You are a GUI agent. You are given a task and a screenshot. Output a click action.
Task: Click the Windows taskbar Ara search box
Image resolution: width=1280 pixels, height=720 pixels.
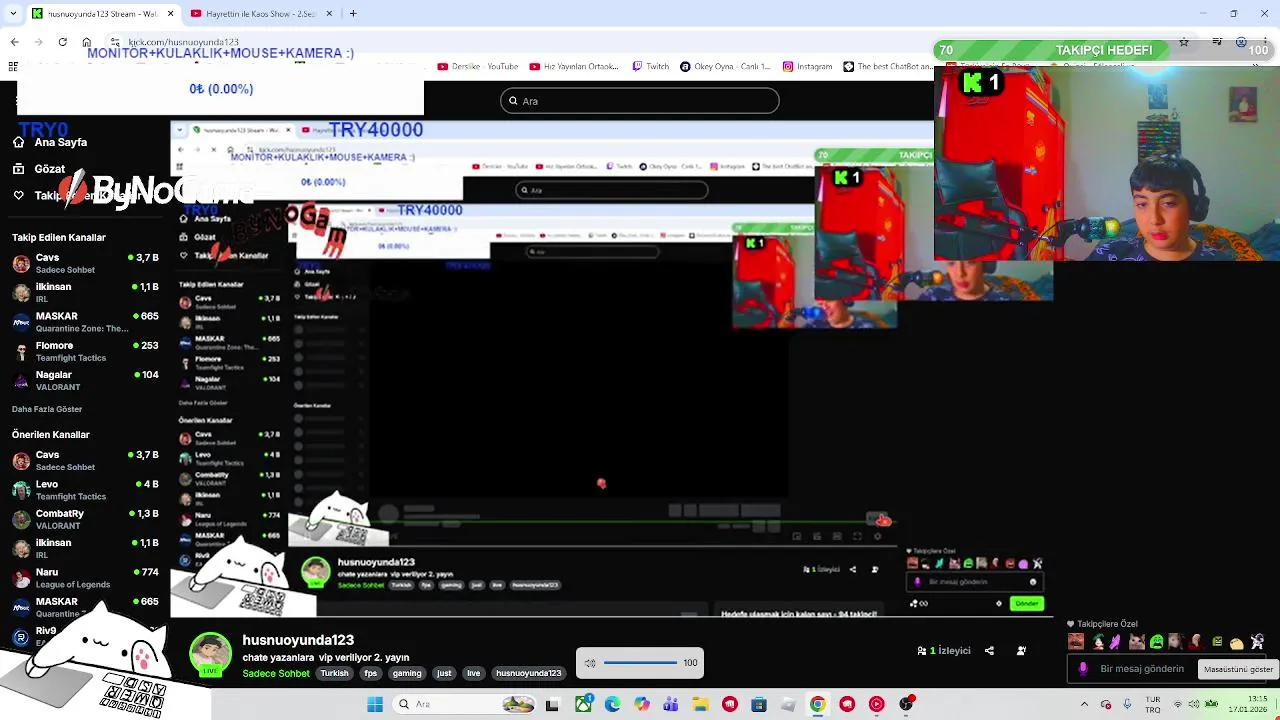(x=466, y=704)
